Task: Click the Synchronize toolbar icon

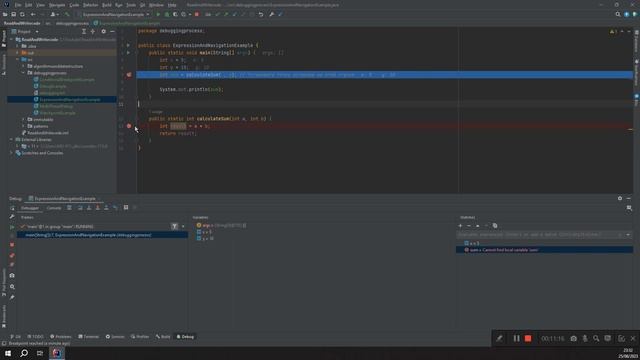Action: pos(22,14)
